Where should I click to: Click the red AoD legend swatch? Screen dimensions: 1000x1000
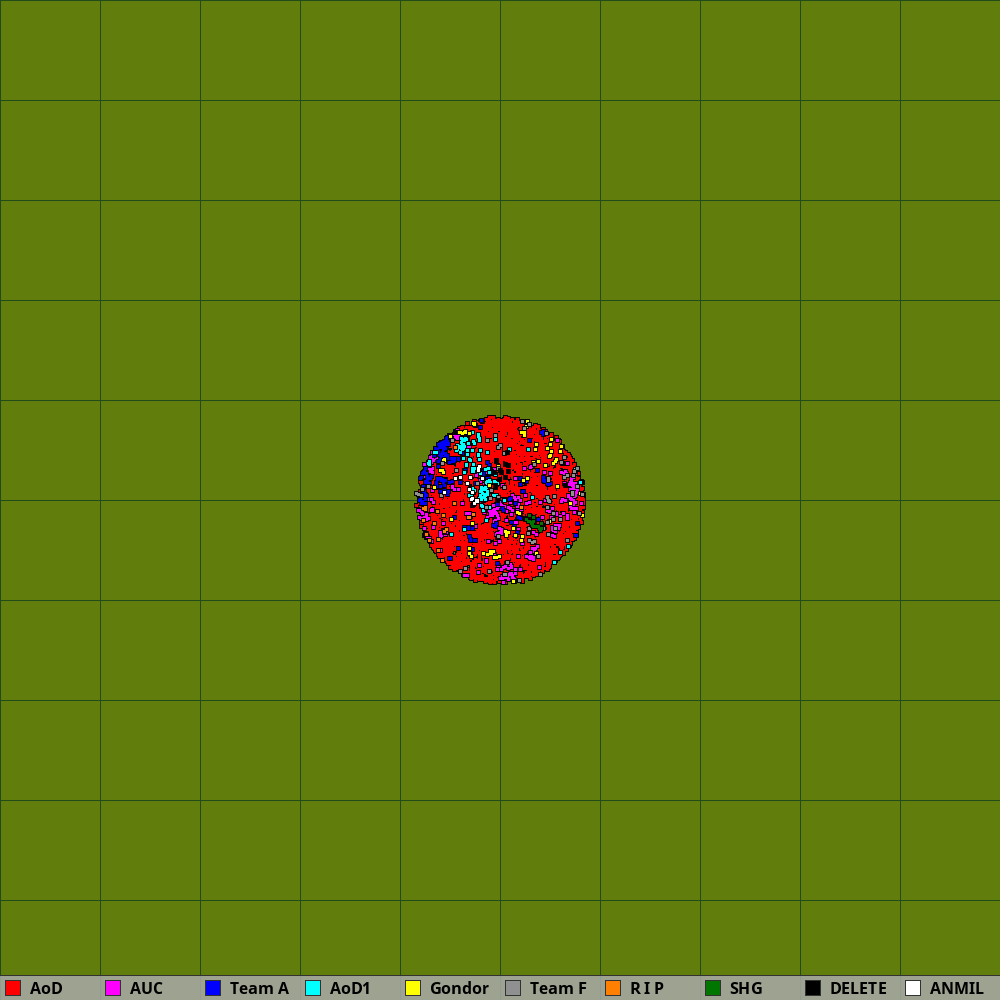coord(13,988)
